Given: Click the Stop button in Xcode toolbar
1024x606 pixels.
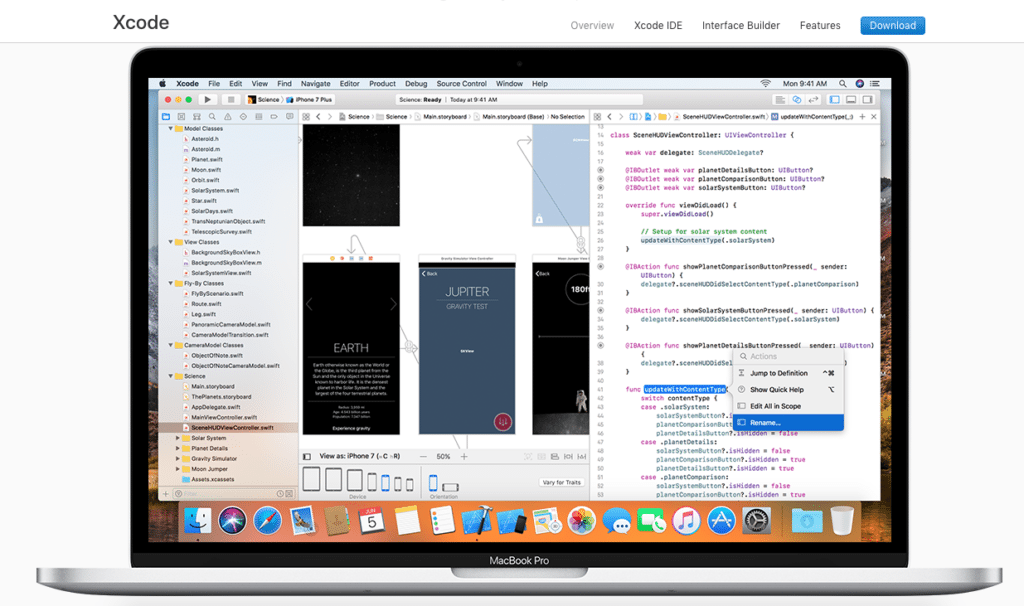Looking at the screenshot, I should [231, 100].
